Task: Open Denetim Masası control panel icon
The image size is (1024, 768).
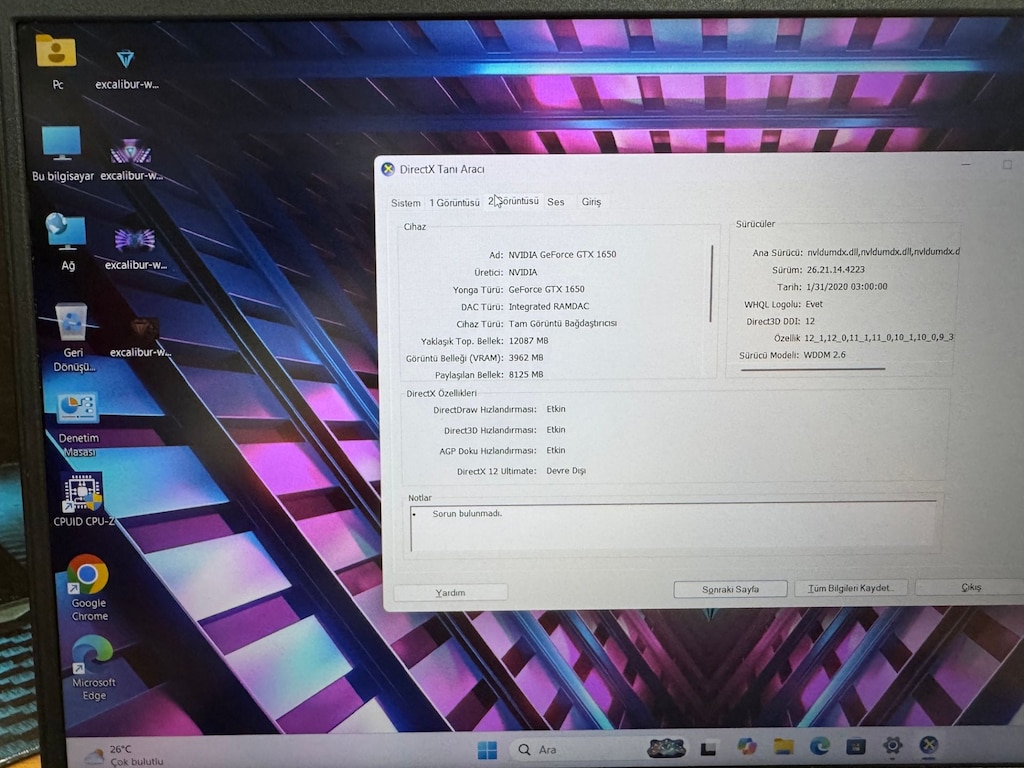Action: 78,424
